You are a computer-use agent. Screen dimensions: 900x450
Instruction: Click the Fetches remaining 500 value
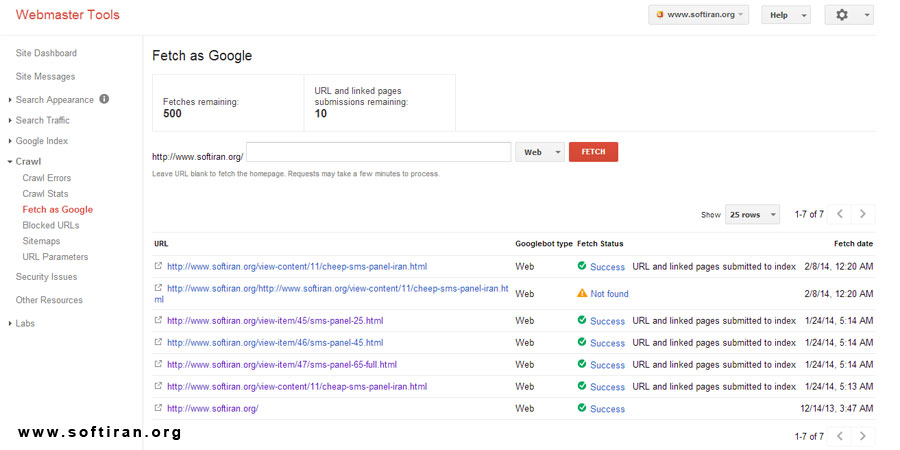[x=172, y=113]
